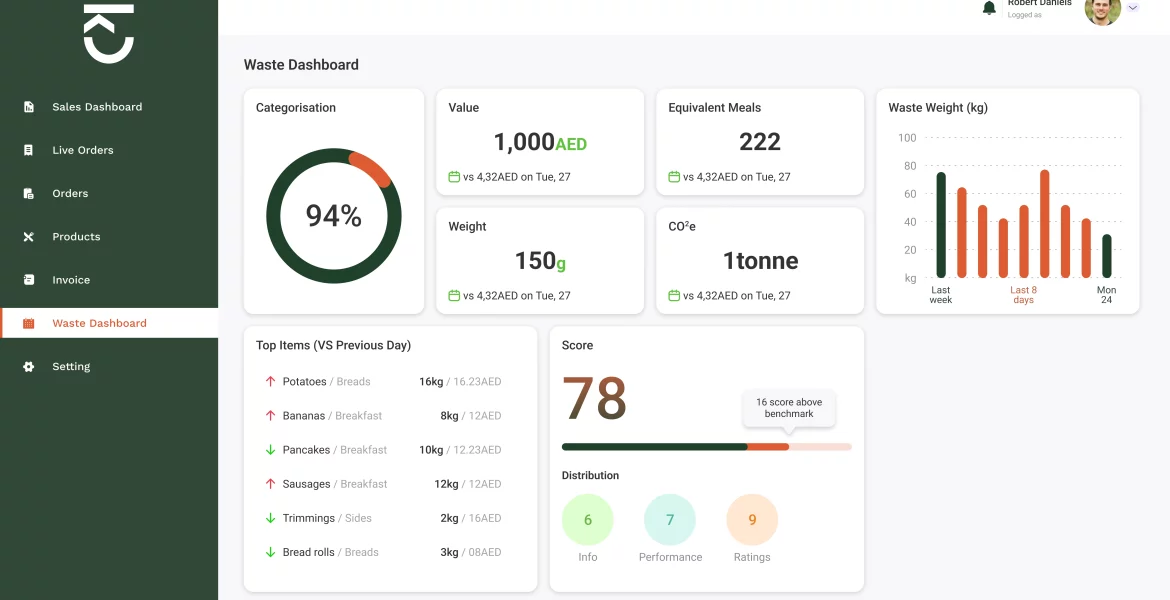
Task: Click the Last 8 days axis label
Action: (1024, 295)
